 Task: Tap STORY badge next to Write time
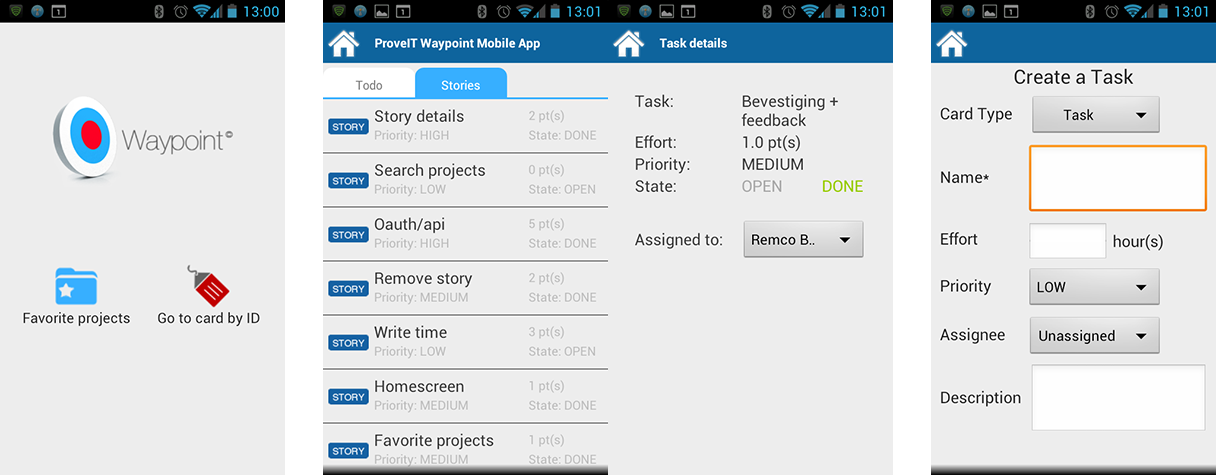point(348,343)
